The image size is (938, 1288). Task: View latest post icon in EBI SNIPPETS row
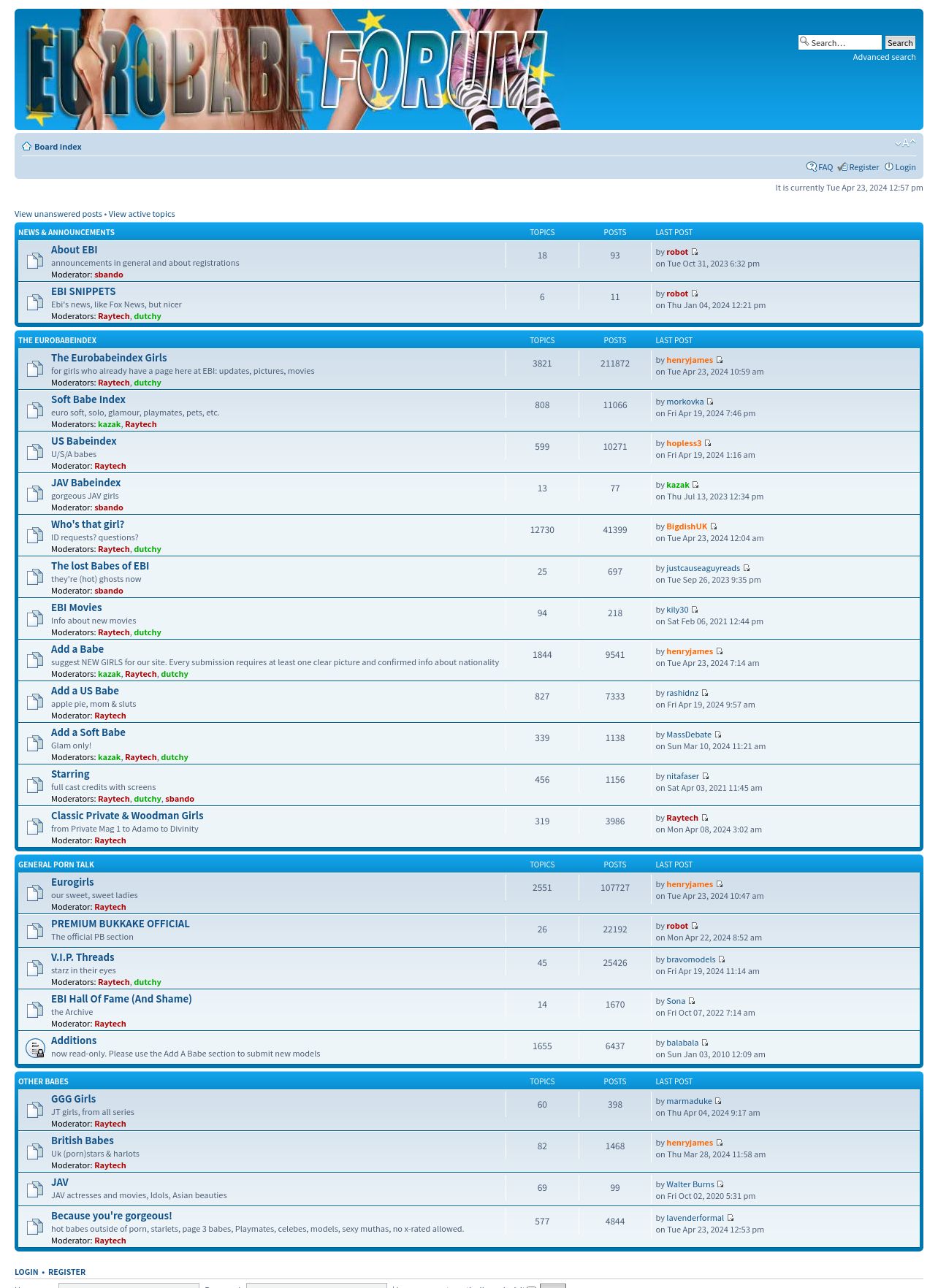coord(695,294)
